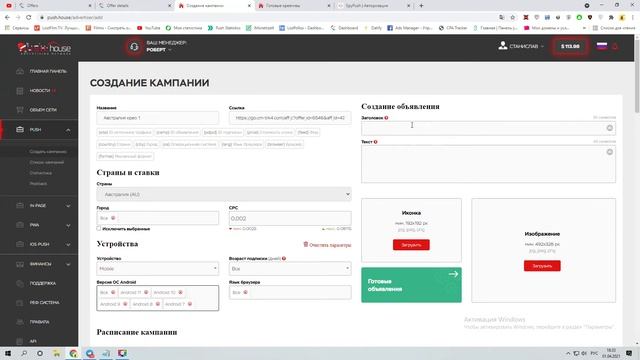Click the emoji icon in Текст field

[x=609, y=152]
